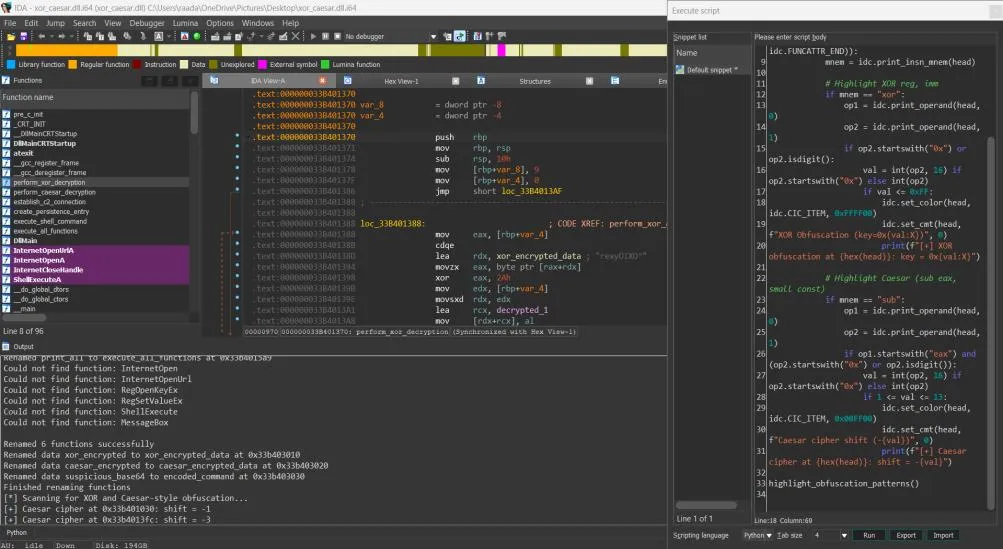The height and width of the screenshot is (549, 1003).
Task: Open the Windows menu
Action: (x=258, y=23)
